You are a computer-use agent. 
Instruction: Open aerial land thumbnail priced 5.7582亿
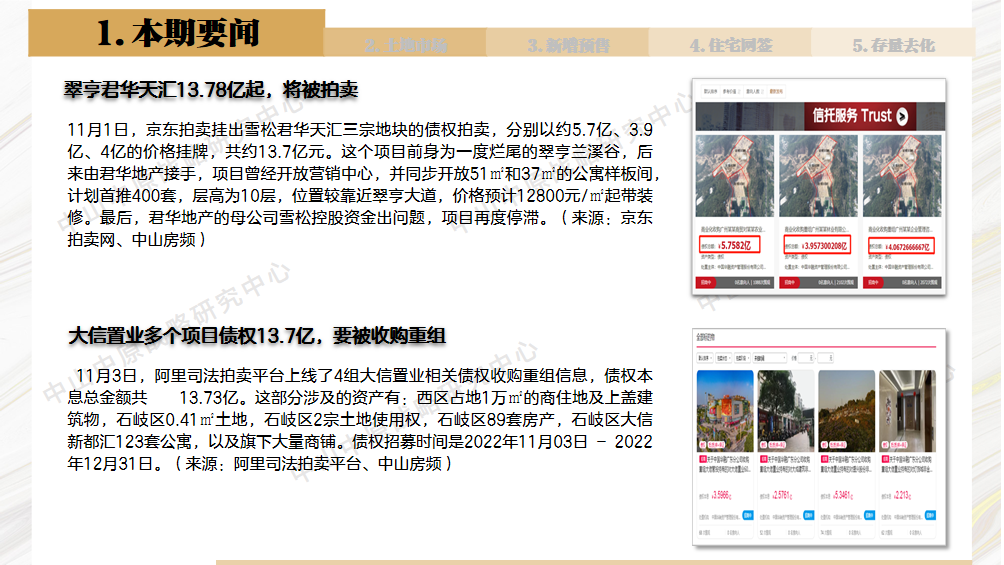click(x=735, y=176)
